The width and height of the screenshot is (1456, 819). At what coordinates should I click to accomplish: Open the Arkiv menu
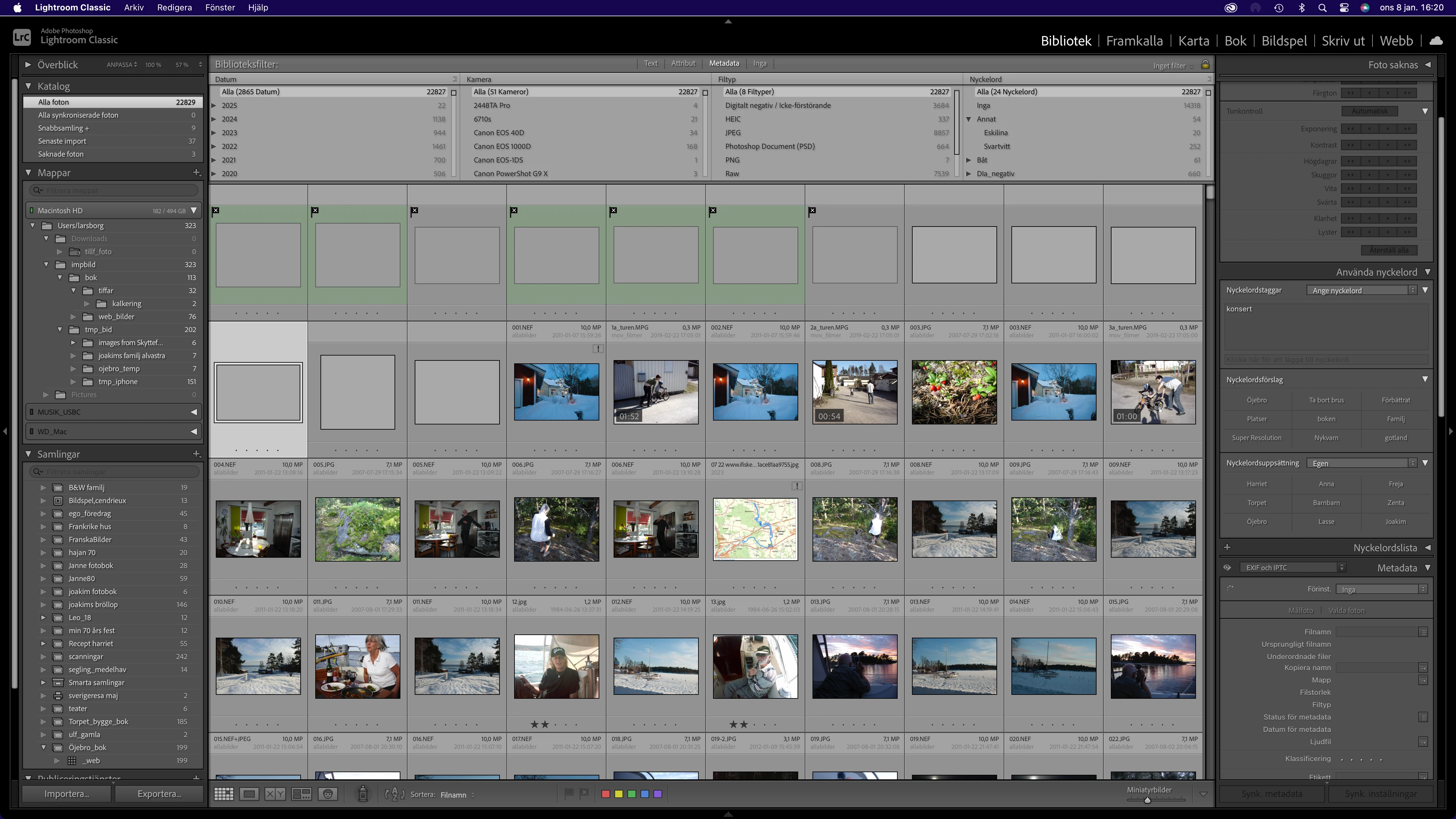tap(133, 7)
